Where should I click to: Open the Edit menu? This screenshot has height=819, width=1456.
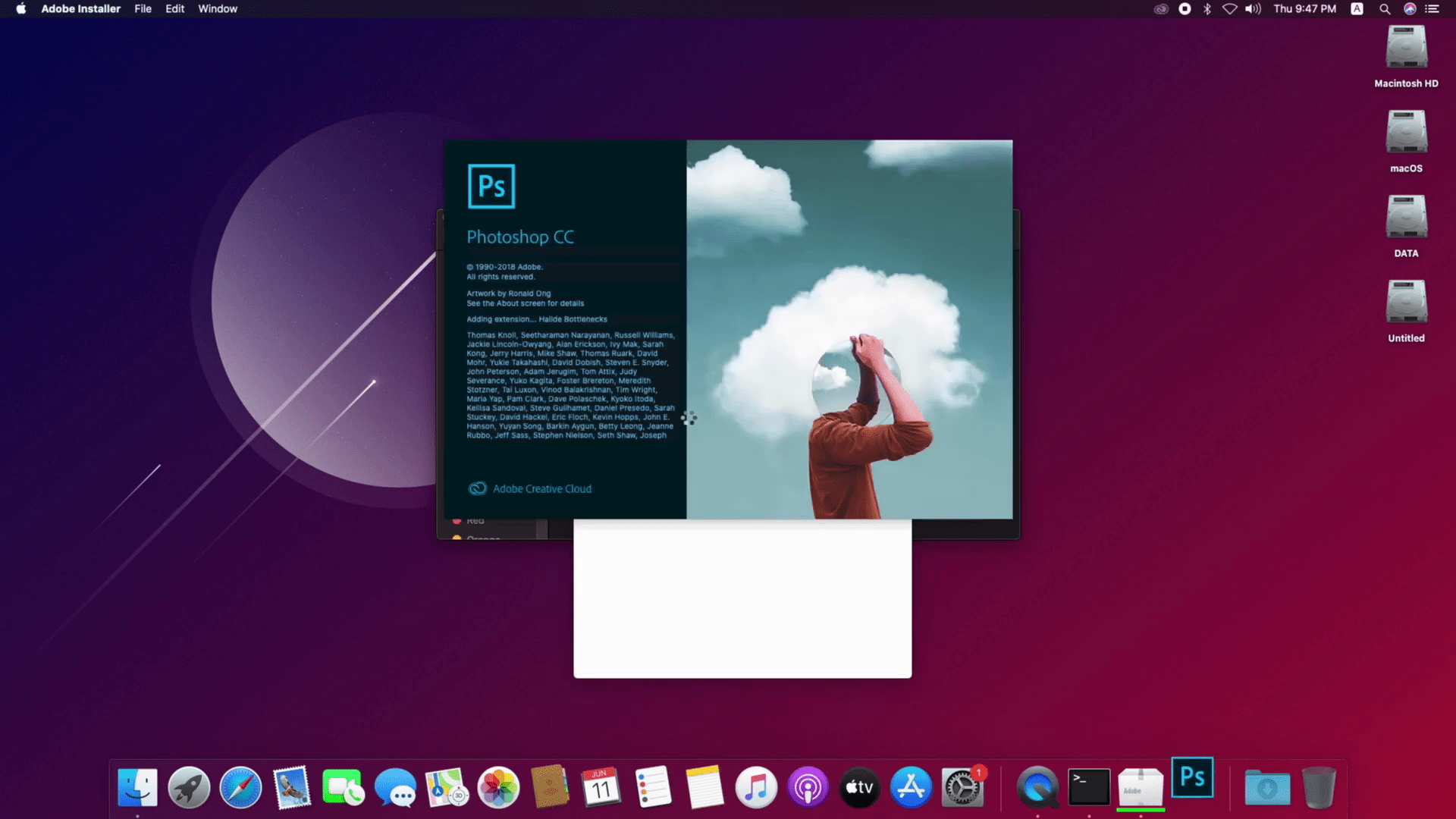point(174,9)
